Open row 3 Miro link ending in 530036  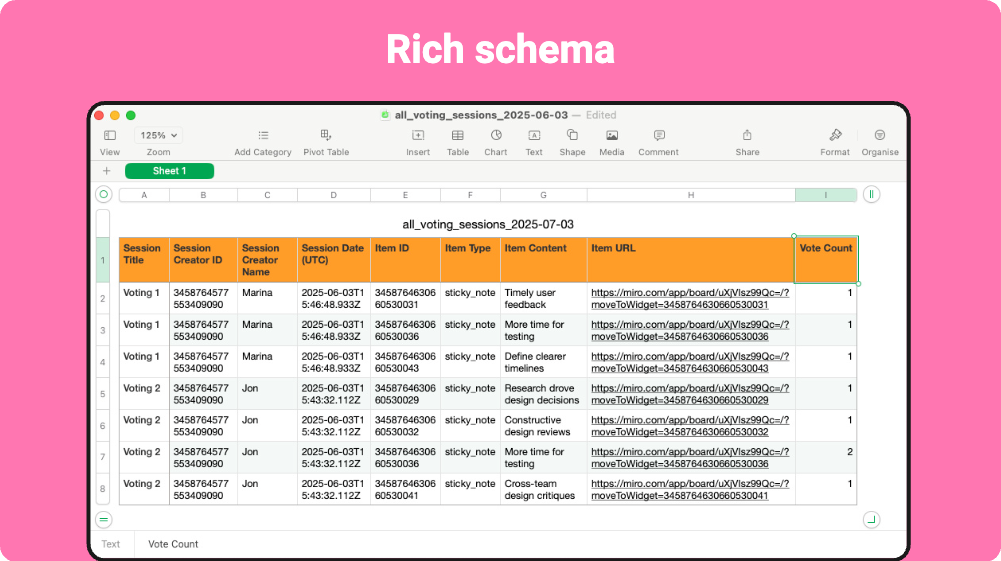click(689, 331)
